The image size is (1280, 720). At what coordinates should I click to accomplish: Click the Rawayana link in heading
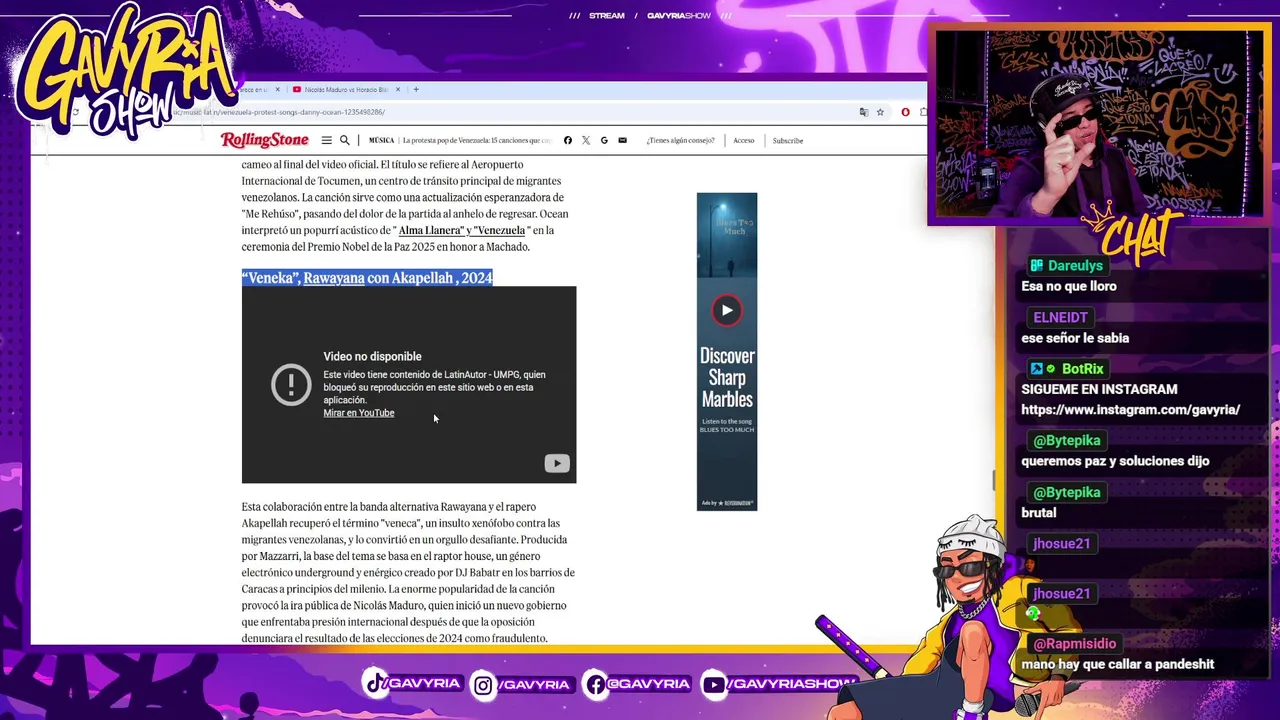point(334,278)
